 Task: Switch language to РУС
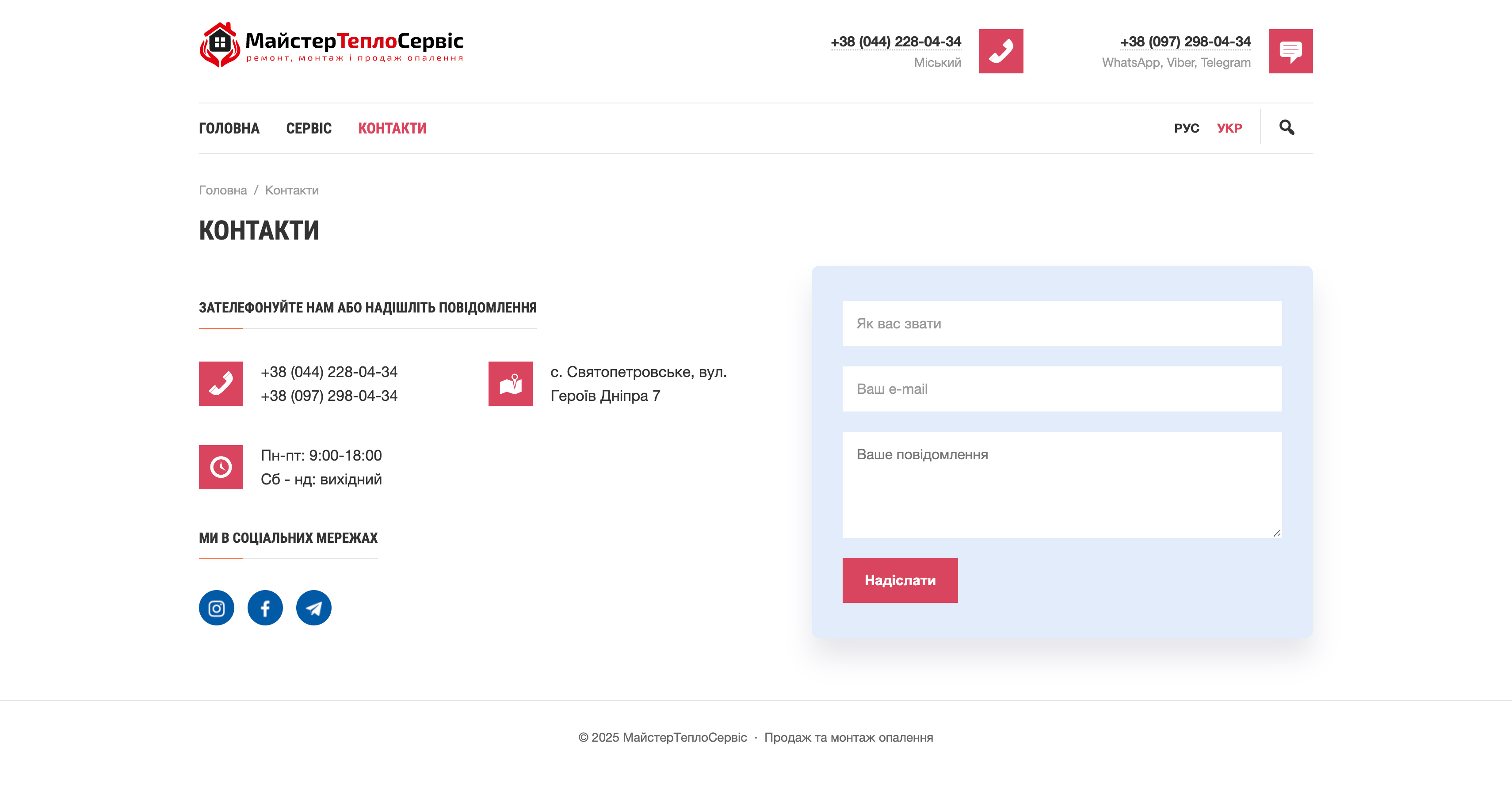(x=1186, y=129)
